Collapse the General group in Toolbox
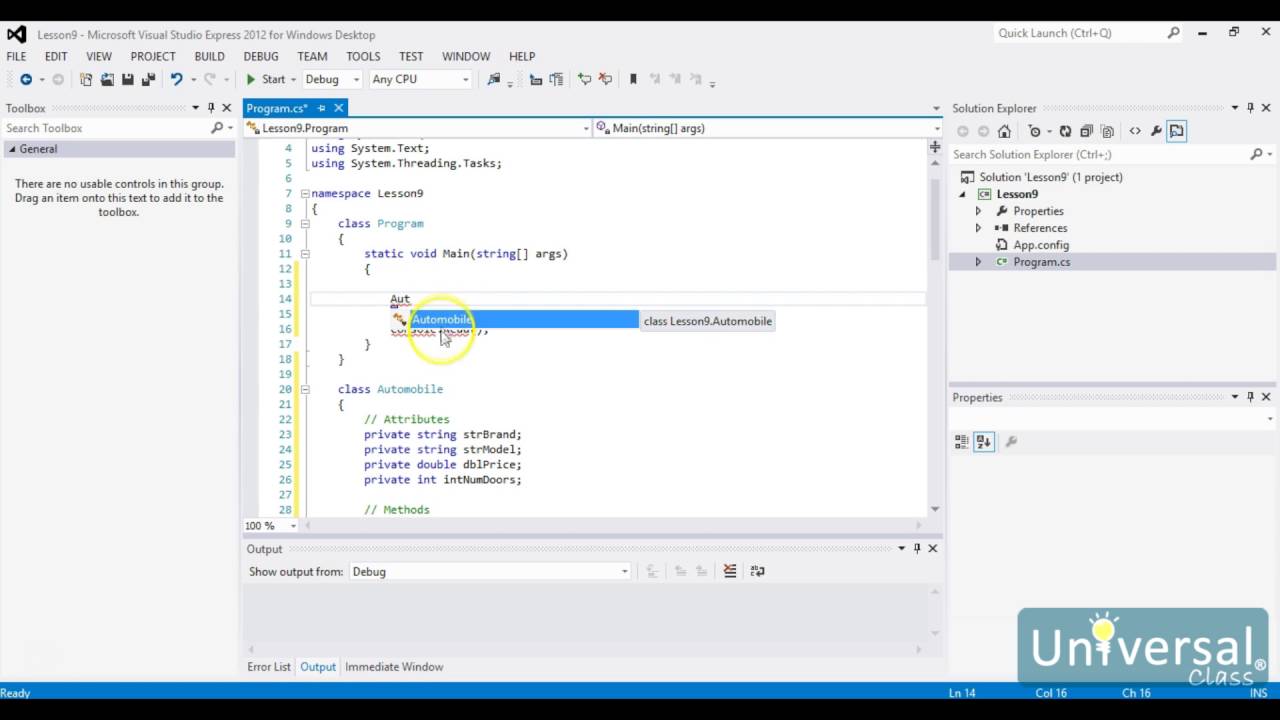 [x=12, y=149]
